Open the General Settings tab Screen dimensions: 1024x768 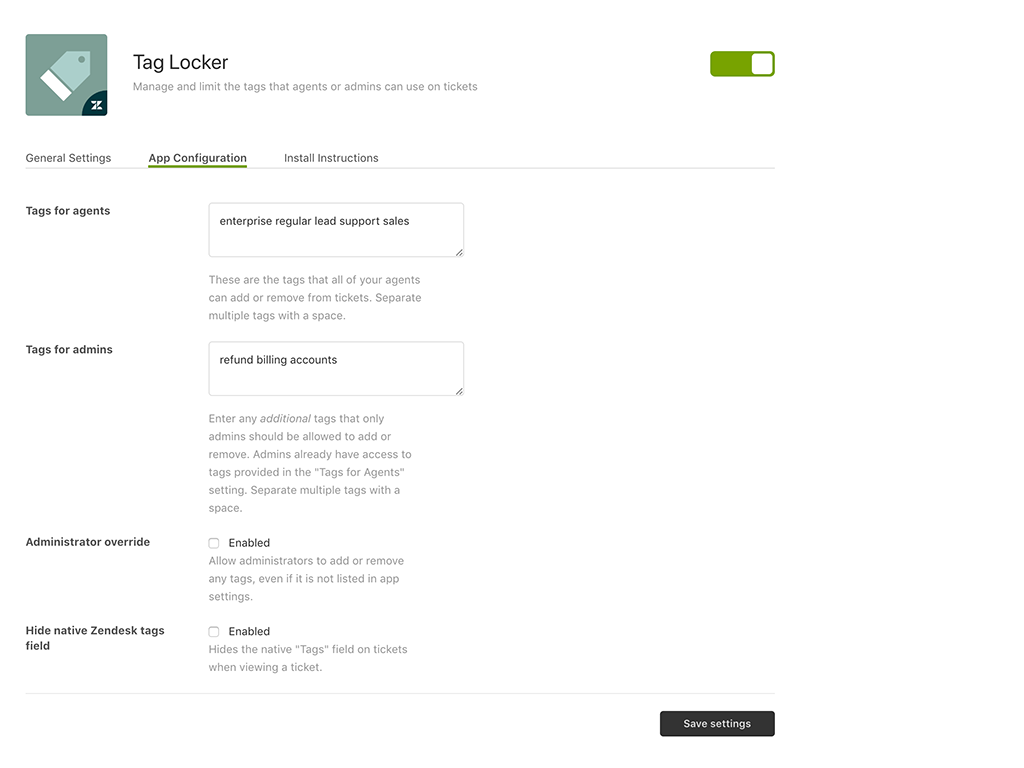click(x=68, y=158)
